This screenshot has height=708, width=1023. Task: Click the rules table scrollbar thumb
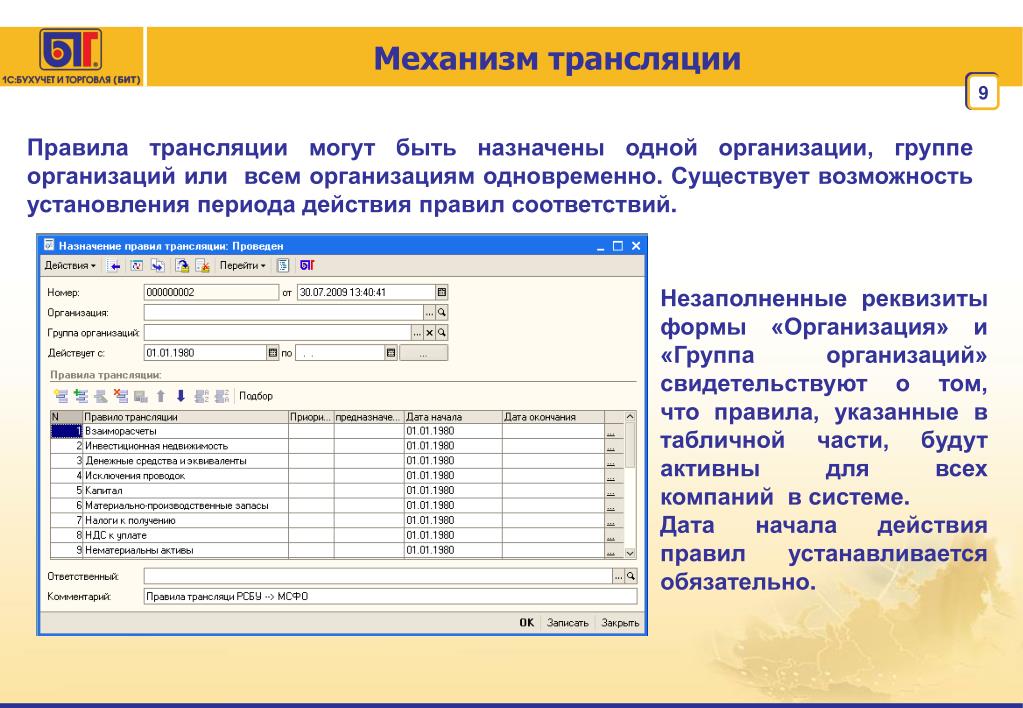(630, 445)
